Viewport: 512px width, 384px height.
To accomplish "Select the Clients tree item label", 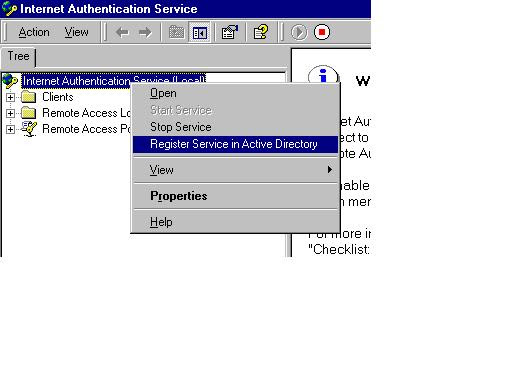I will tap(58, 97).
